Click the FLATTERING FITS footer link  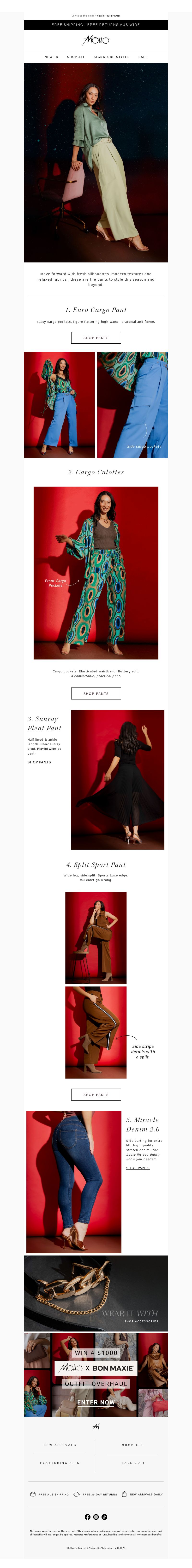click(60, 1462)
